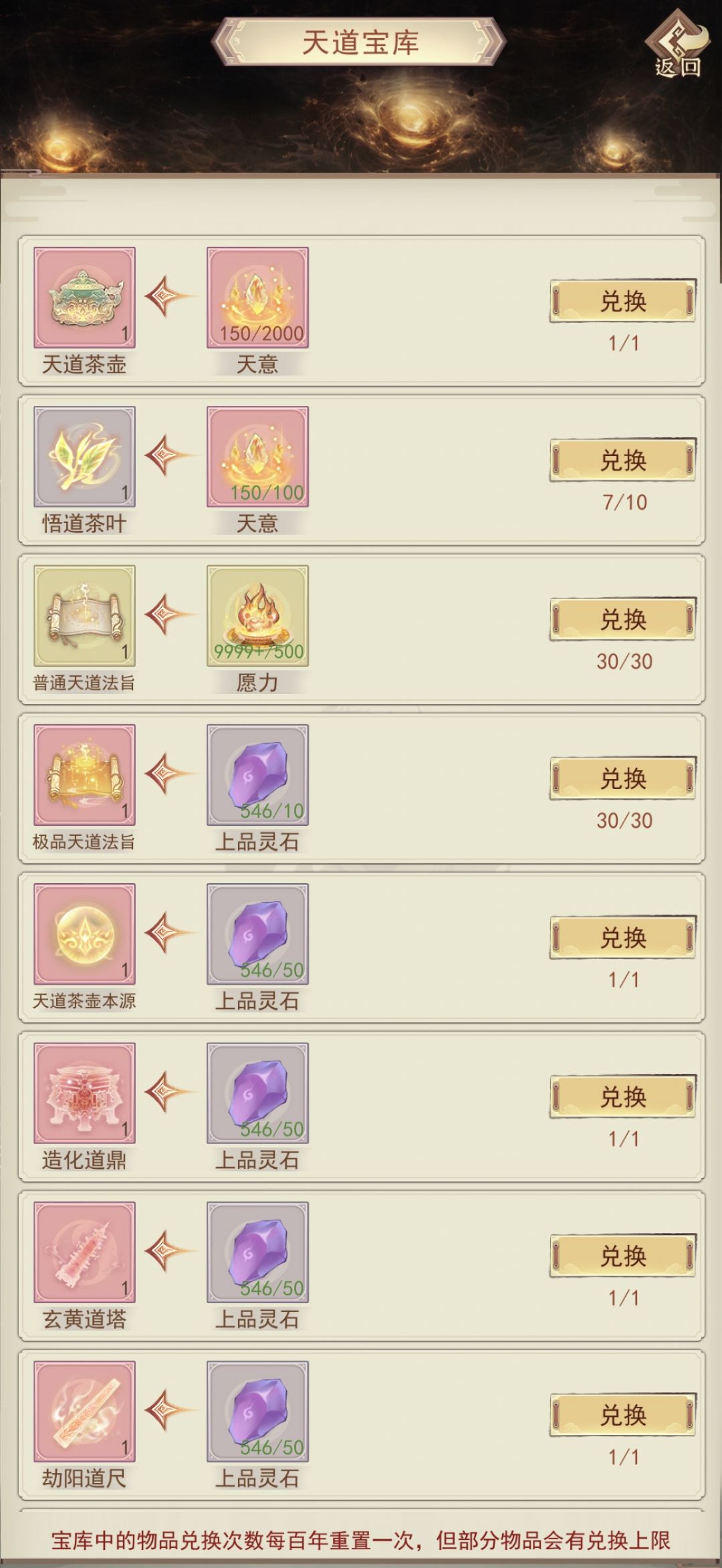Tap the 劫阳道尺 ruler item icon

(85, 1412)
